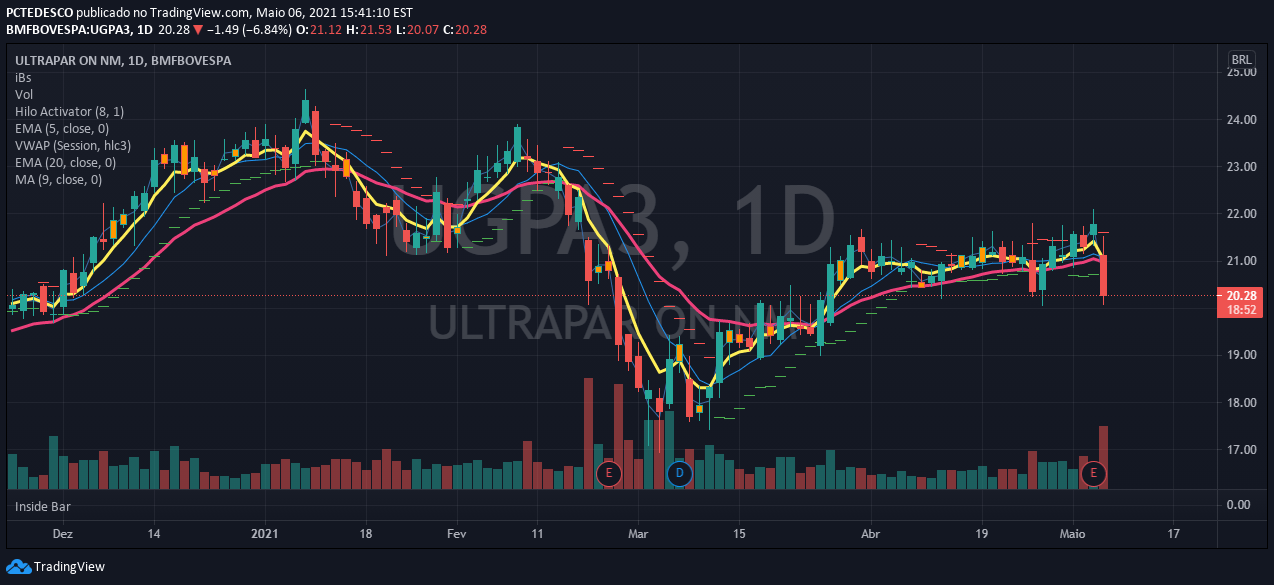This screenshot has height=585, width=1274.
Task: Click the 18:52 countdown label
Action: (x=1240, y=310)
